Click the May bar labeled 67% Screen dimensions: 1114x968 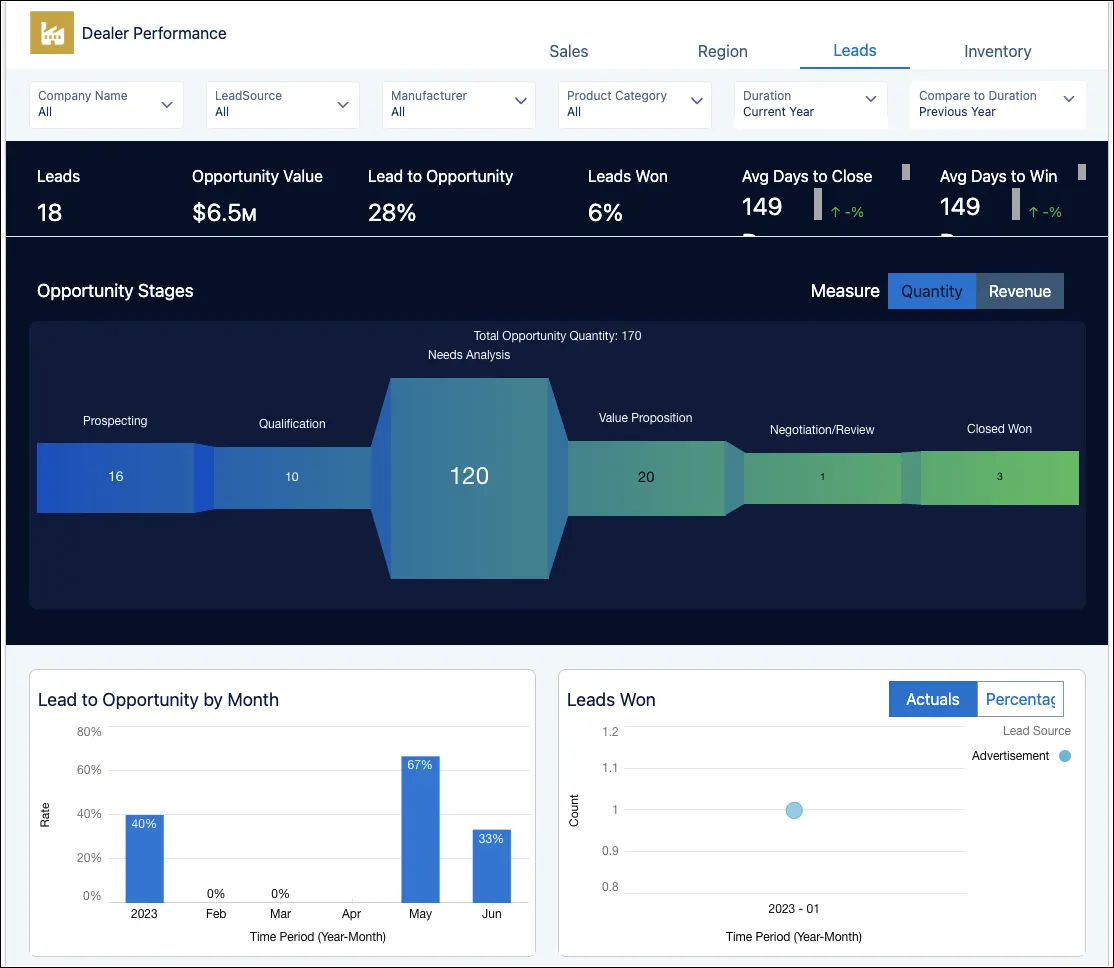[420, 829]
